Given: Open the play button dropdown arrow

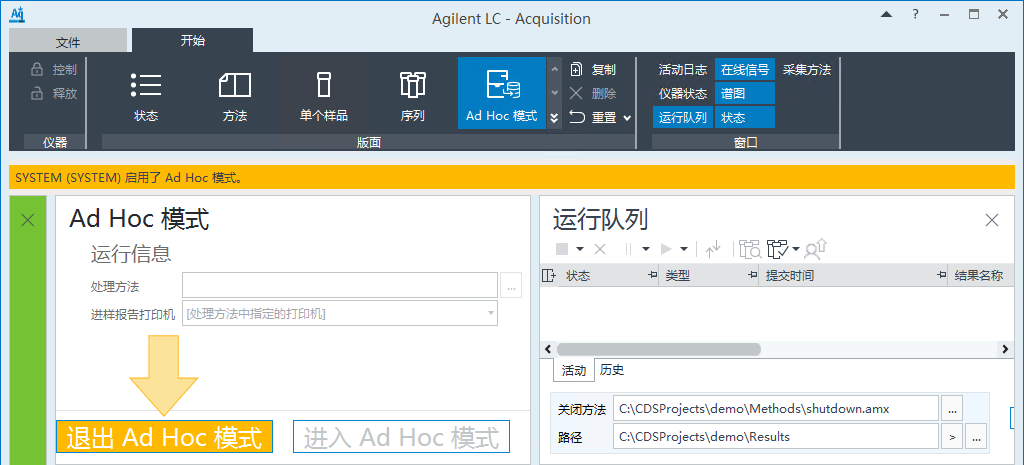Looking at the screenshot, I should tap(684, 249).
